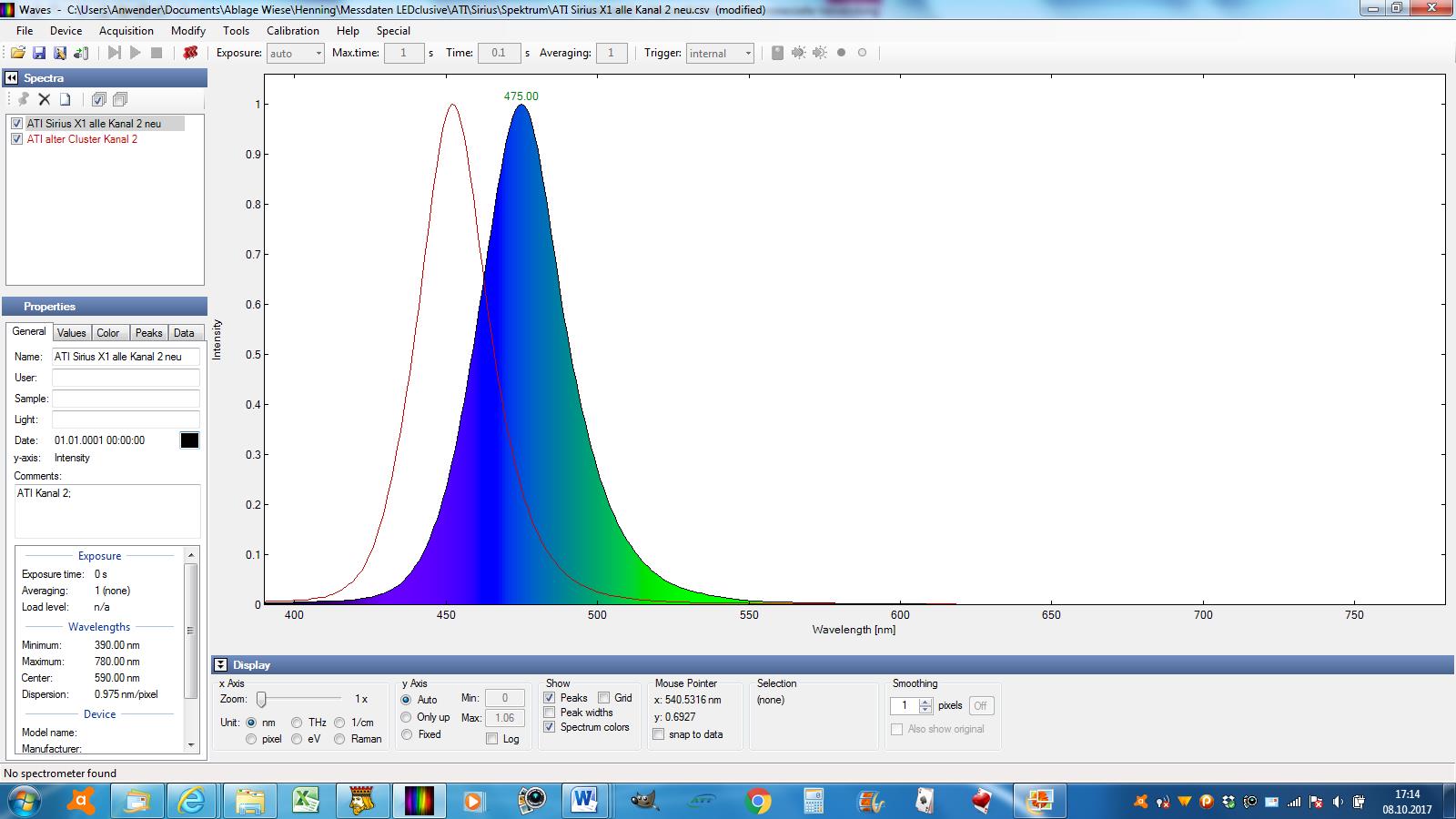Switch to the Peaks tab
This screenshot has width=1456, height=819.
(x=148, y=333)
